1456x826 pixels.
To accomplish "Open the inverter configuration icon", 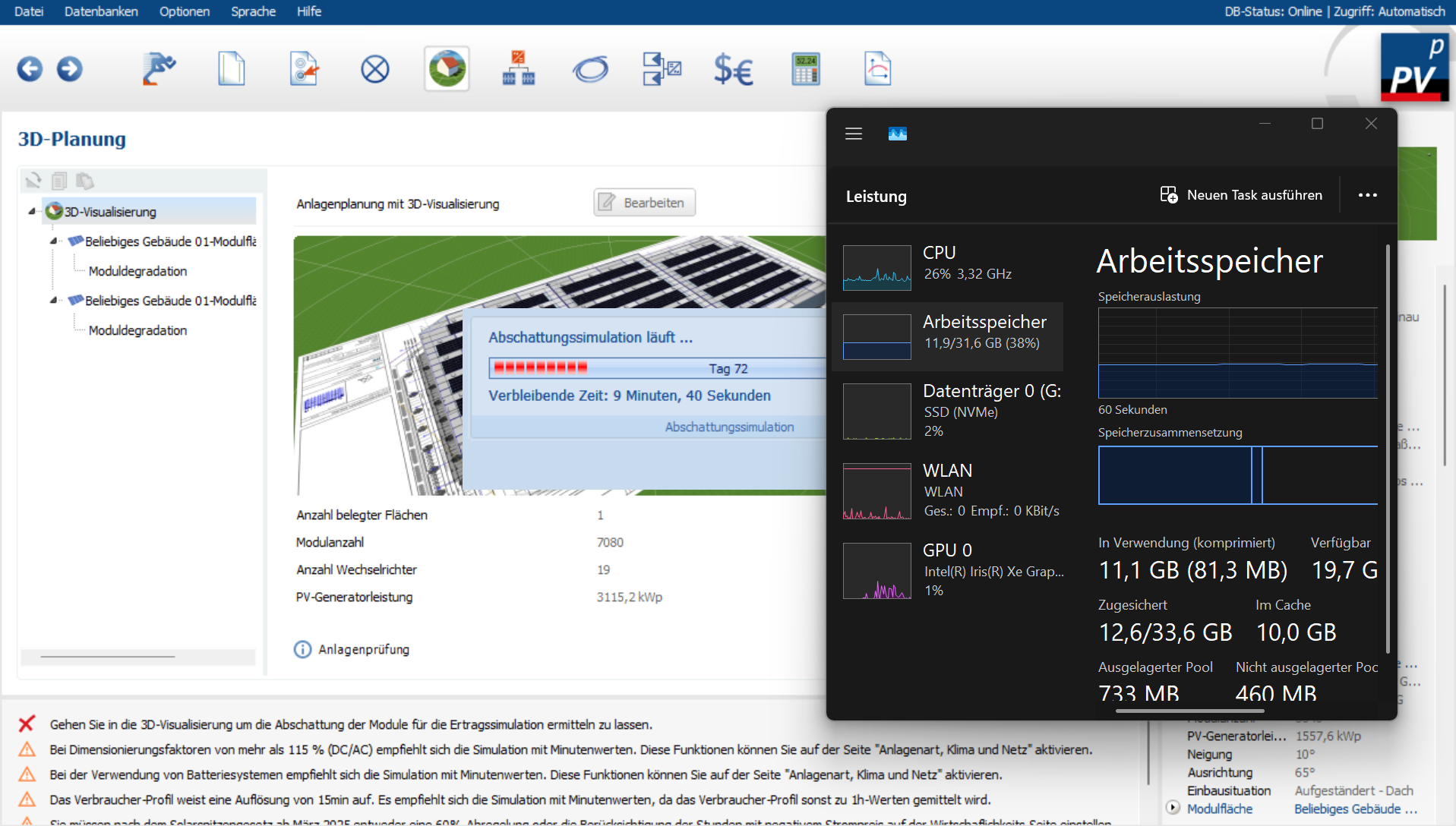I will pyautogui.click(x=519, y=69).
